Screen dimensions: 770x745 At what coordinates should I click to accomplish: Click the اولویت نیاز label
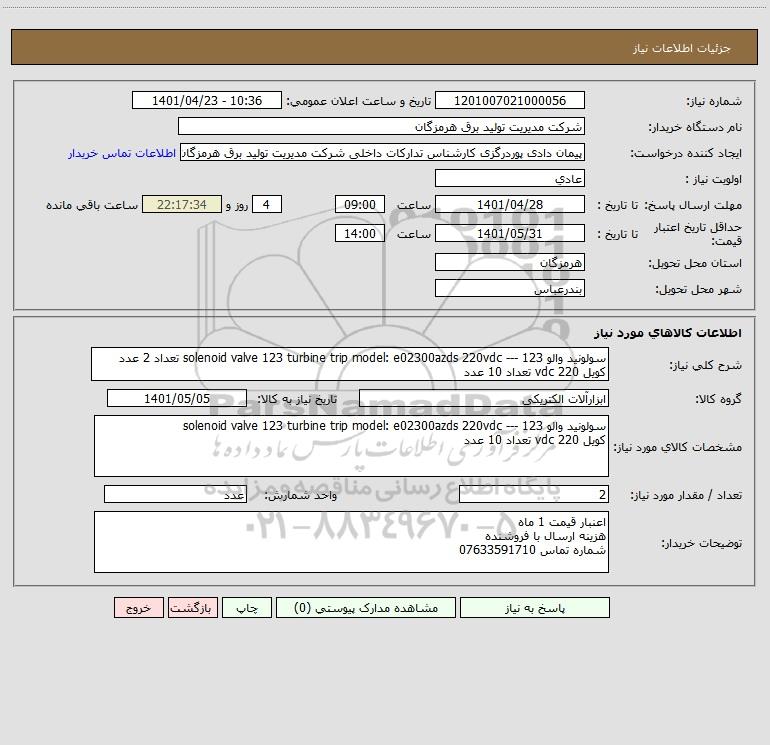point(714,179)
